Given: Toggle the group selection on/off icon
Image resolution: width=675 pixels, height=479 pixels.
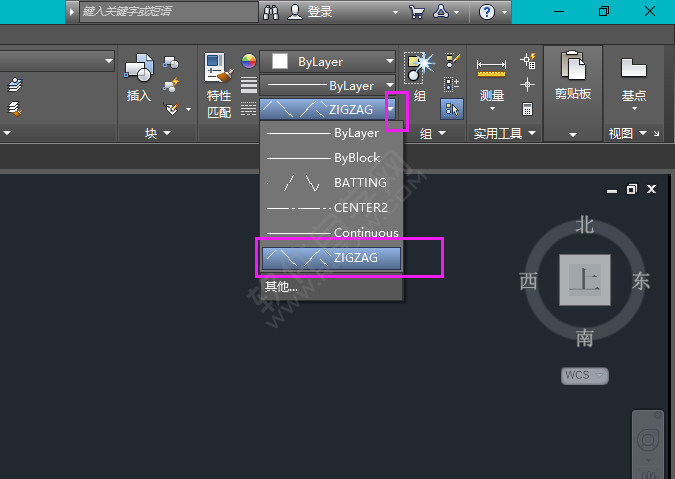Looking at the screenshot, I should [452, 109].
